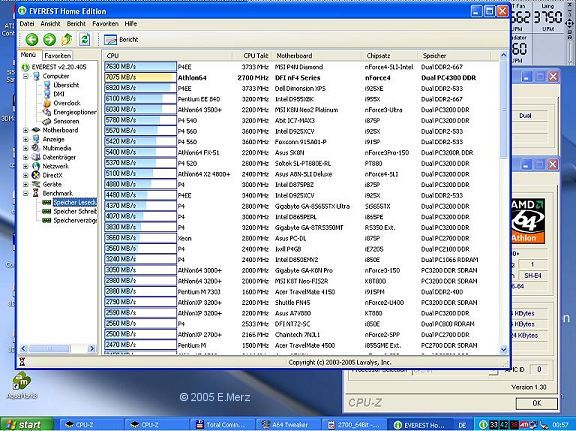Open the Bericht report toolbar button
The width and height of the screenshot is (576, 431).
click(x=121, y=39)
